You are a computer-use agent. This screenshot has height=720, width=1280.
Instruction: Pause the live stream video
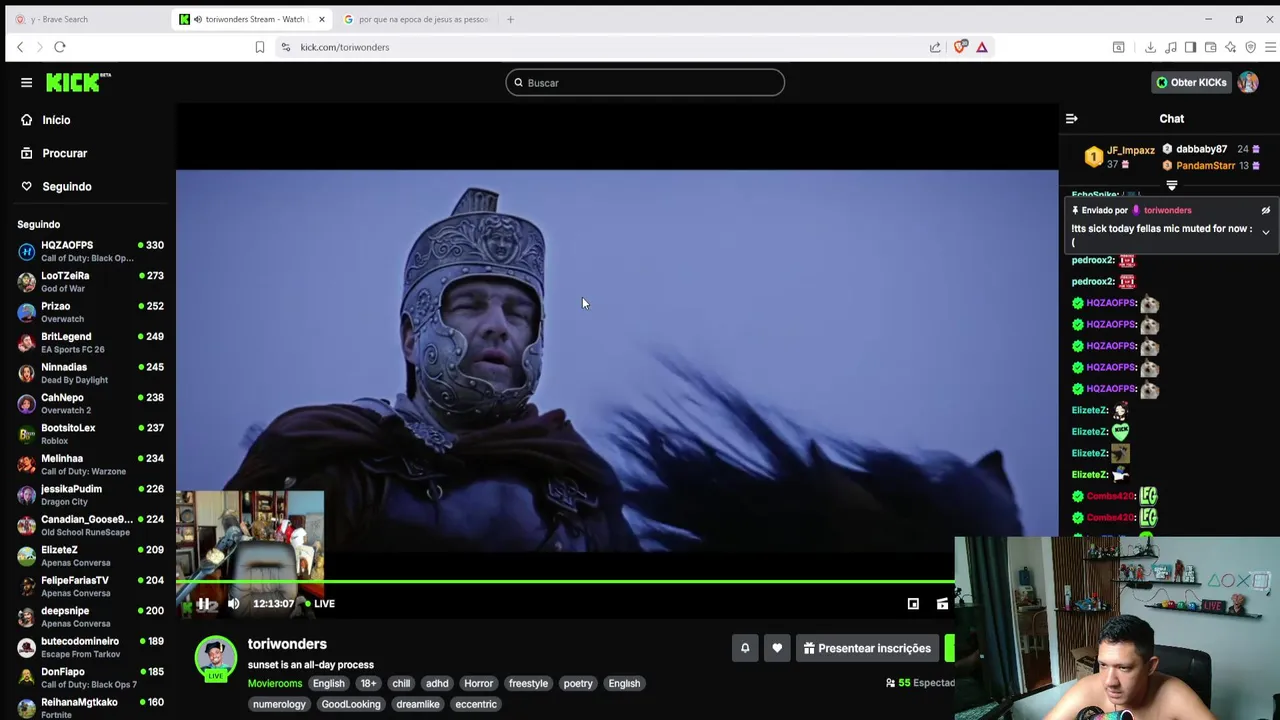203,604
